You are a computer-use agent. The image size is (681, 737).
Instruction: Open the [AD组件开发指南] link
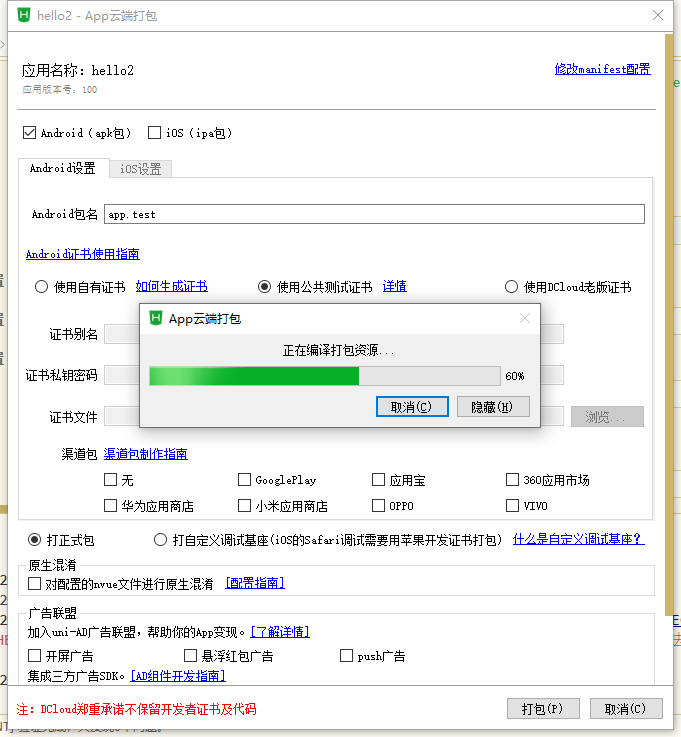[x=178, y=676]
